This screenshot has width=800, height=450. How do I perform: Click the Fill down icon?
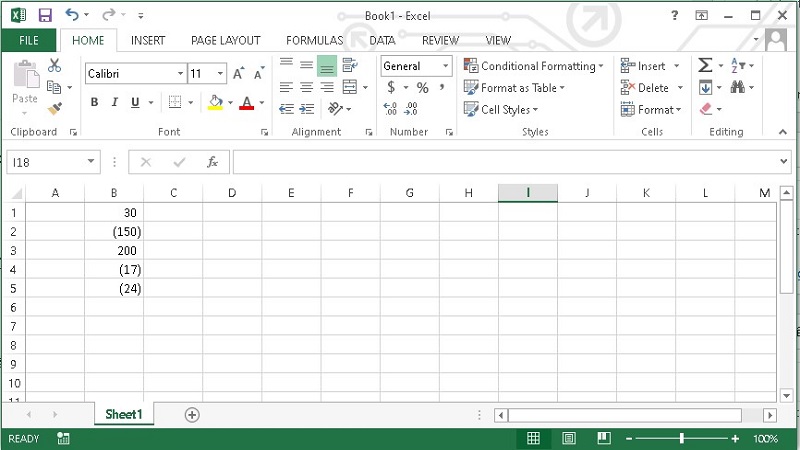click(x=705, y=87)
